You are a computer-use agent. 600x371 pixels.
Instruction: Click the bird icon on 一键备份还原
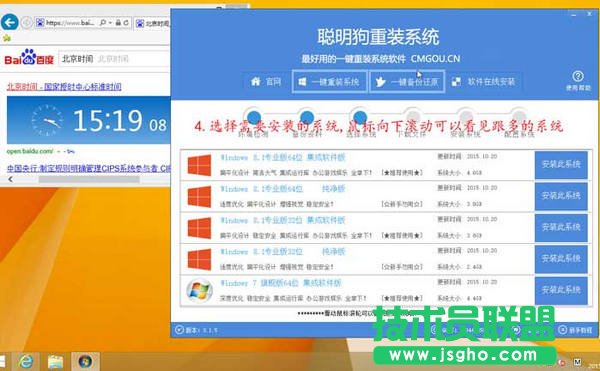380,81
